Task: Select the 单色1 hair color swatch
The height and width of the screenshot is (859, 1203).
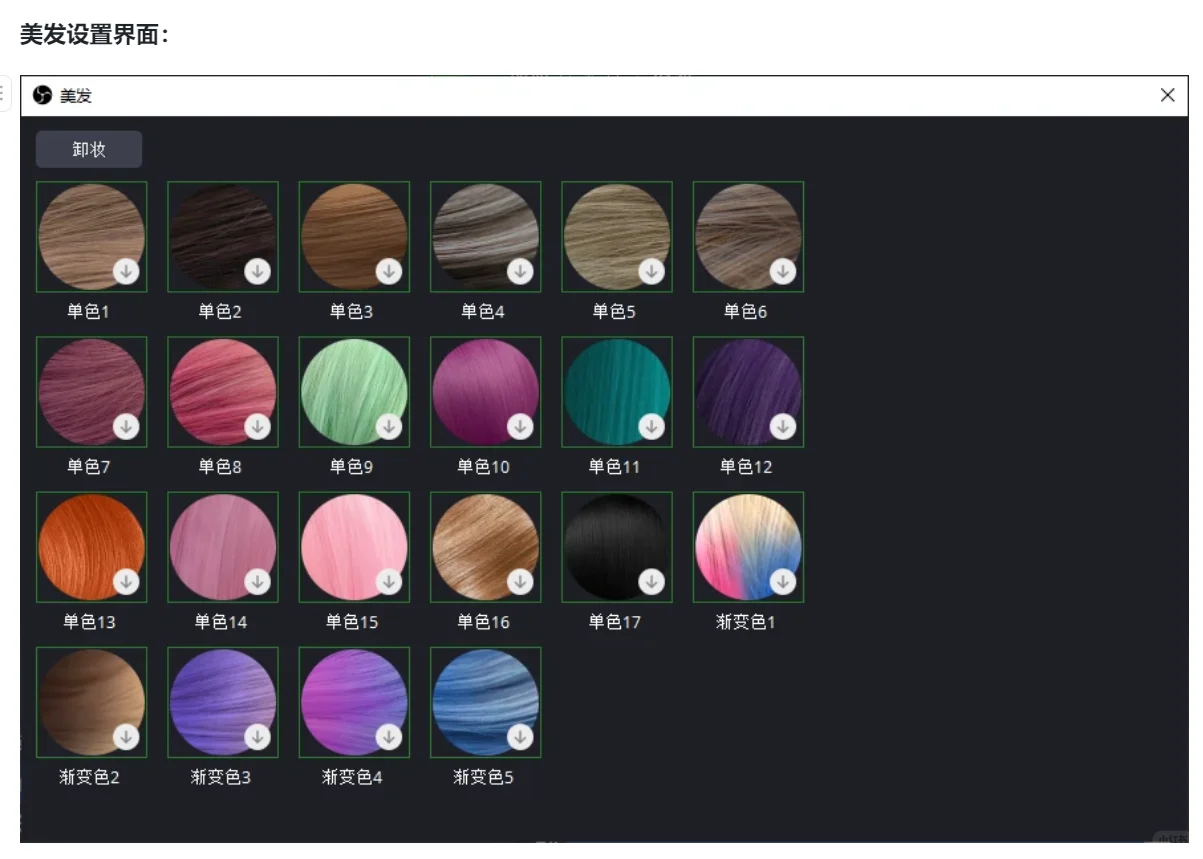Action: [x=92, y=237]
